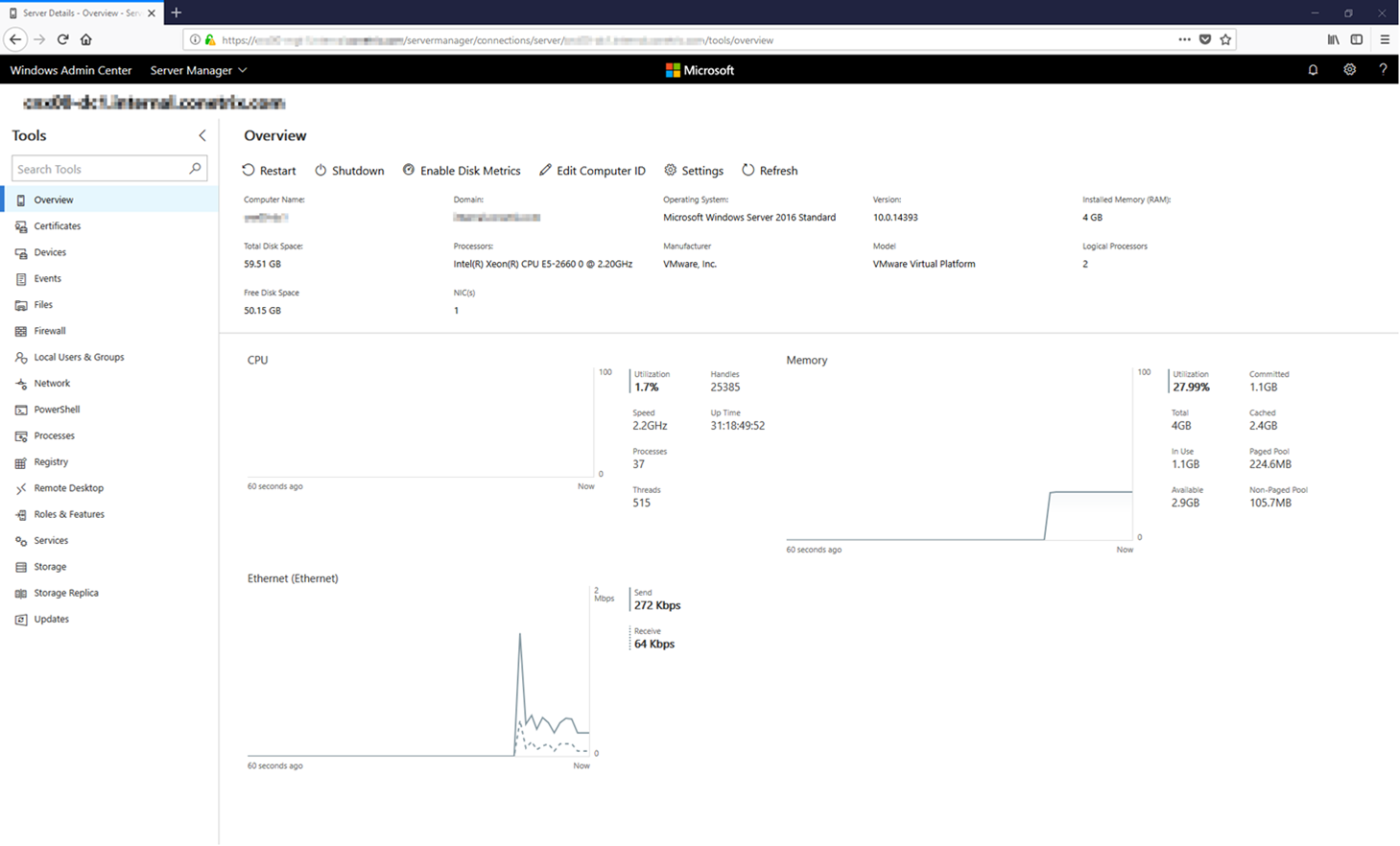Click Memory utilization 27.99% value
This screenshot has height=846, width=1400.
click(1191, 388)
